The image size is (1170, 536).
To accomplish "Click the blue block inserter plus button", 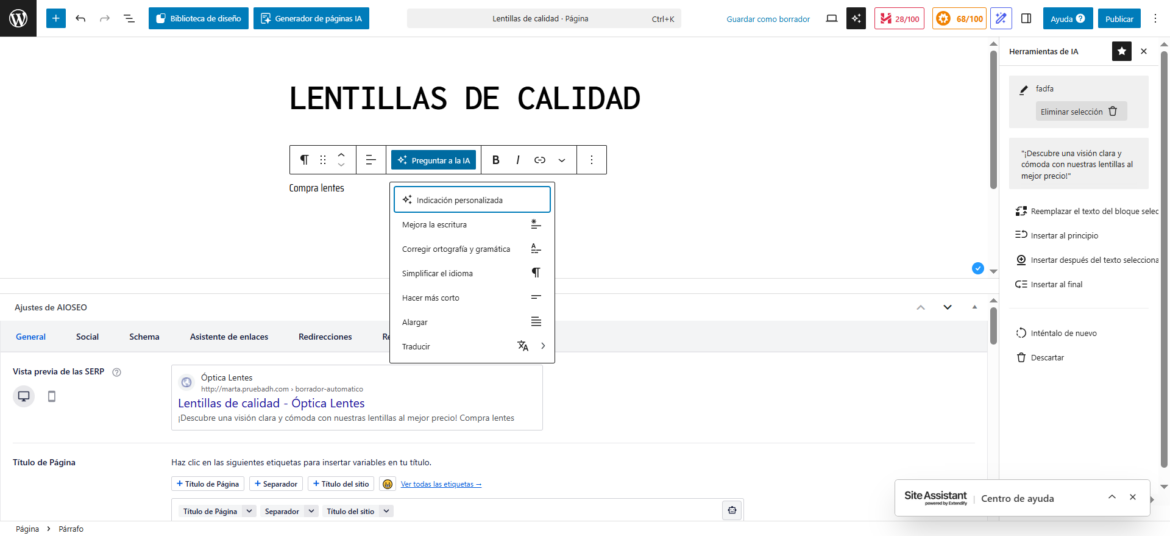I will [x=56, y=19].
